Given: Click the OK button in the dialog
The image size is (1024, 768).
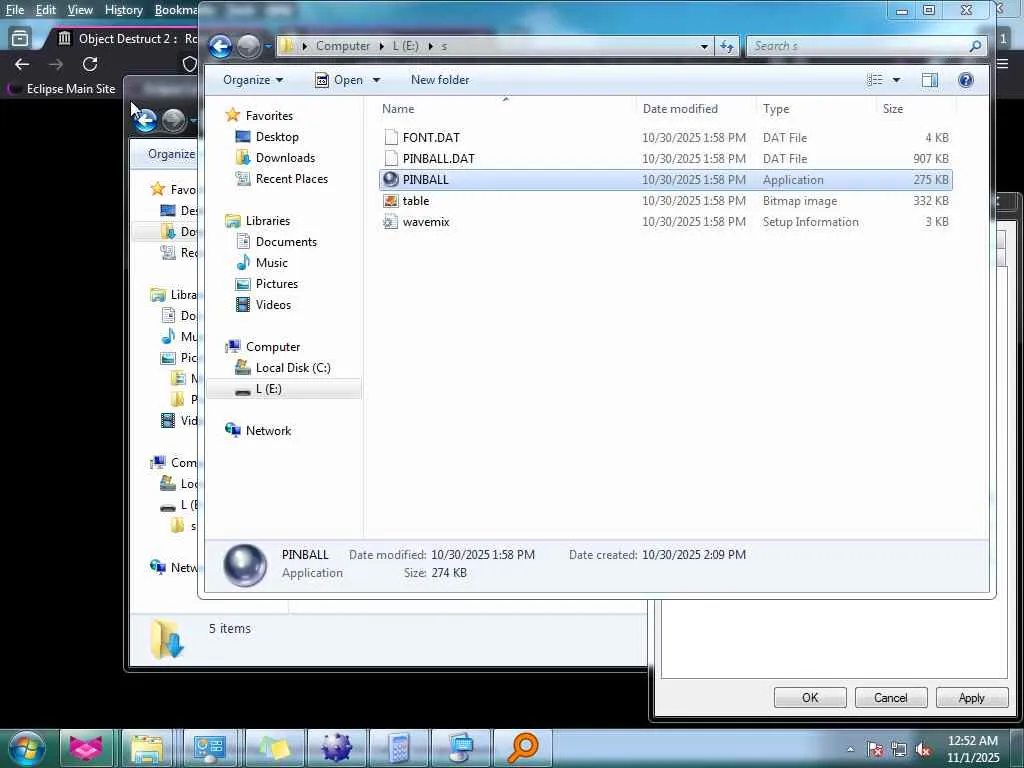Looking at the screenshot, I should pos(810,697).
